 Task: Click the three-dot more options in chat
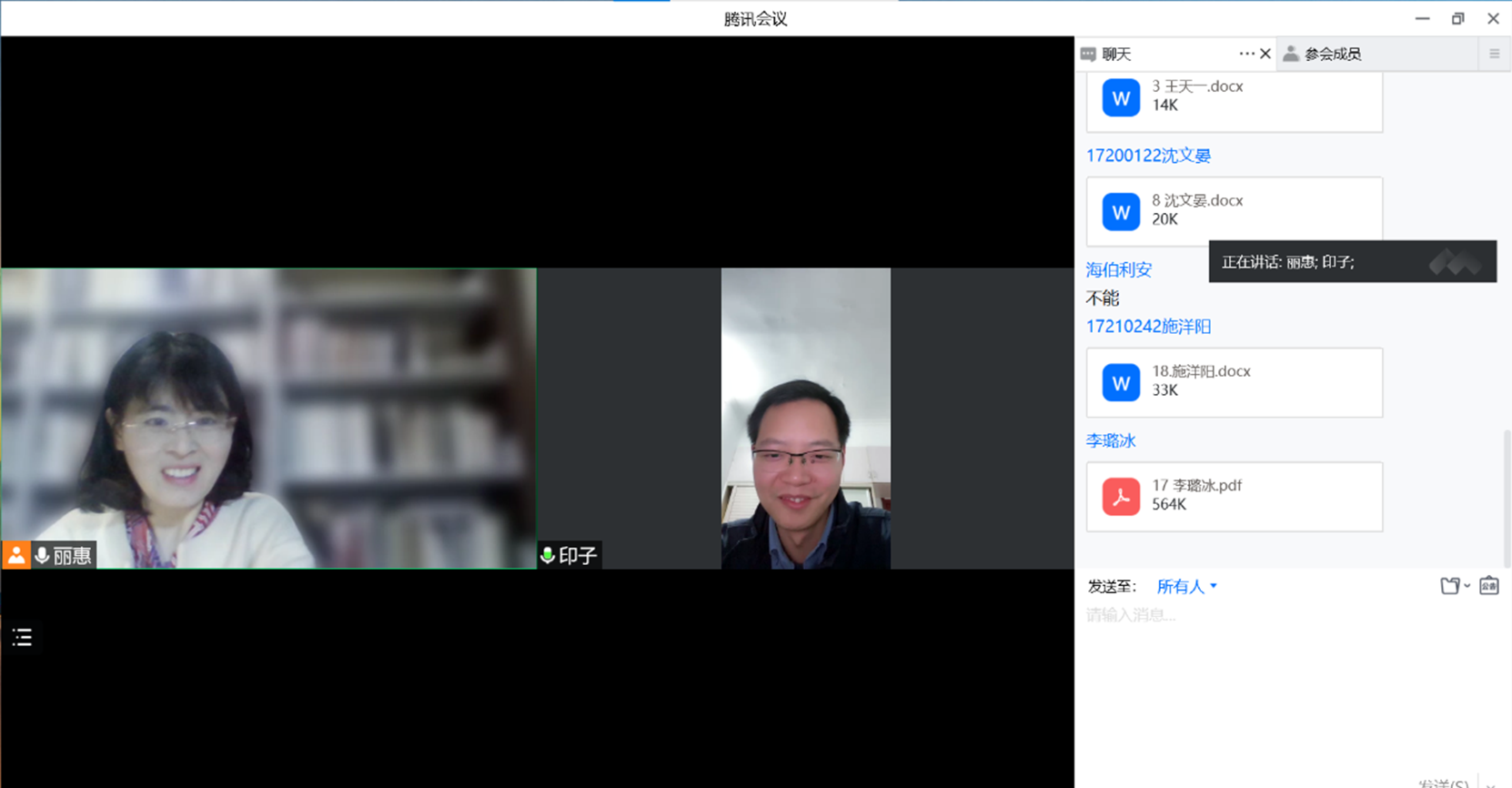[1245, 54]
